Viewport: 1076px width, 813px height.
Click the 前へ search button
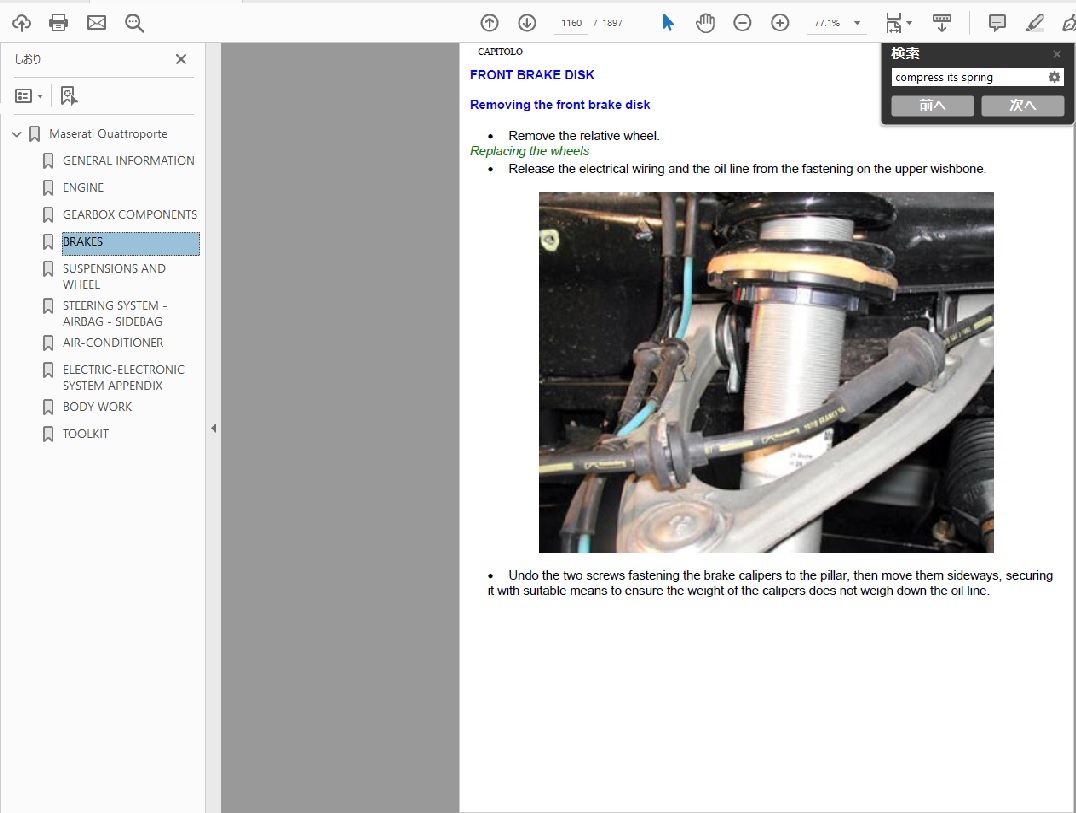click(x=932, y=105)
